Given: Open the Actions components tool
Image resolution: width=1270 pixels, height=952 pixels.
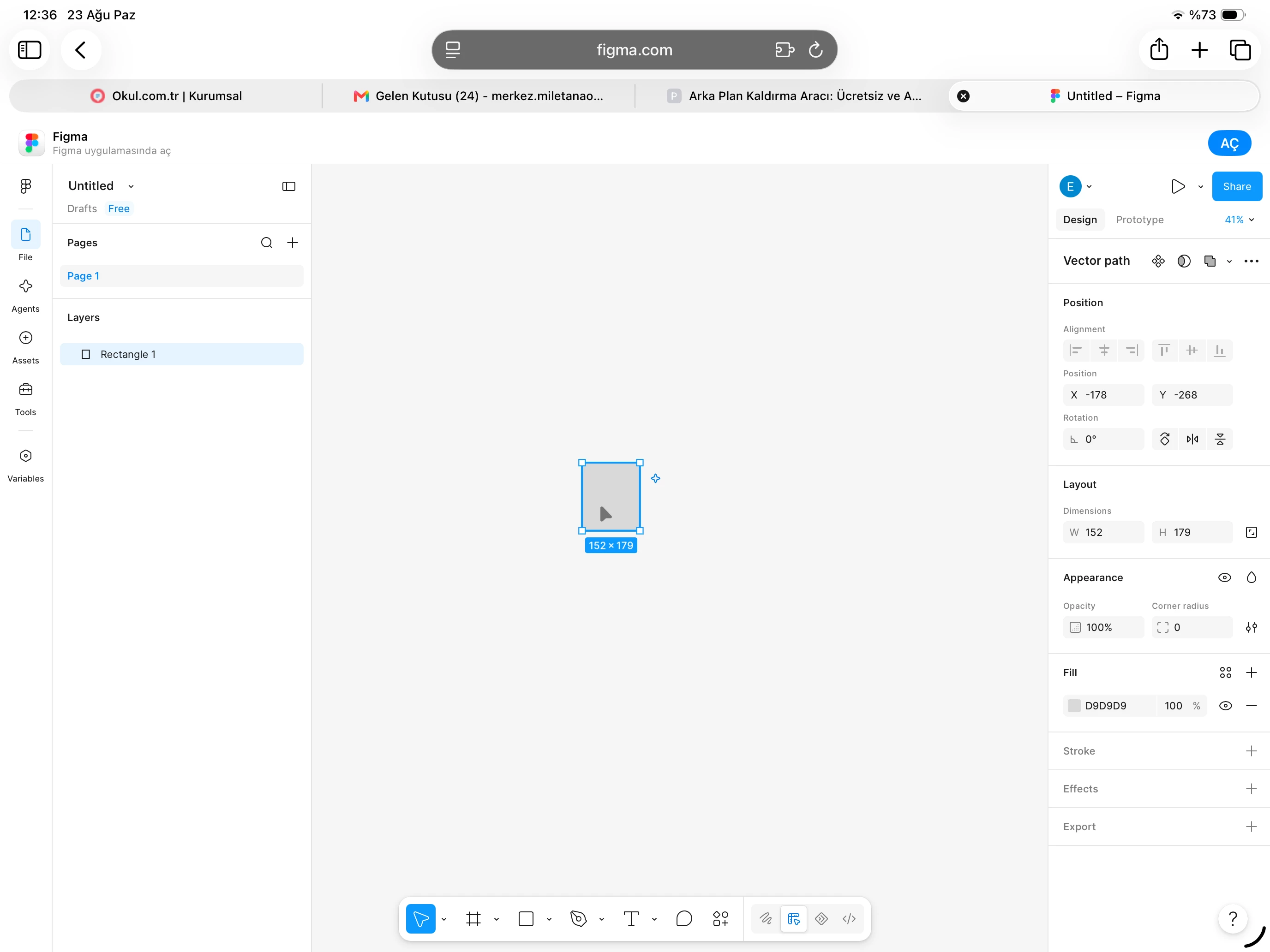Looking at the screenshot, I should tap(720, 919).
